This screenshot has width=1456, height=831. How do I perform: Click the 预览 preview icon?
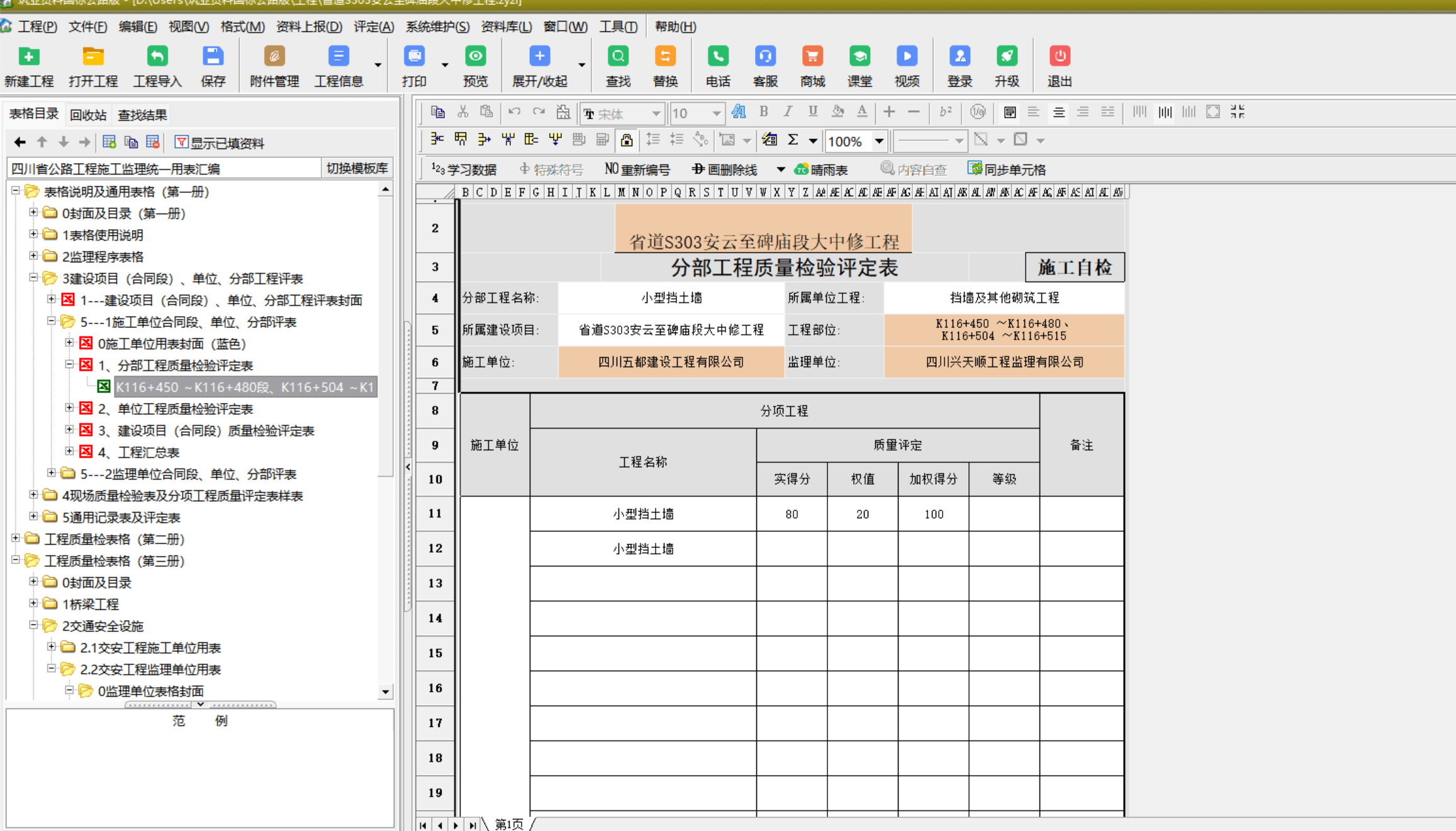pos(475,66)
